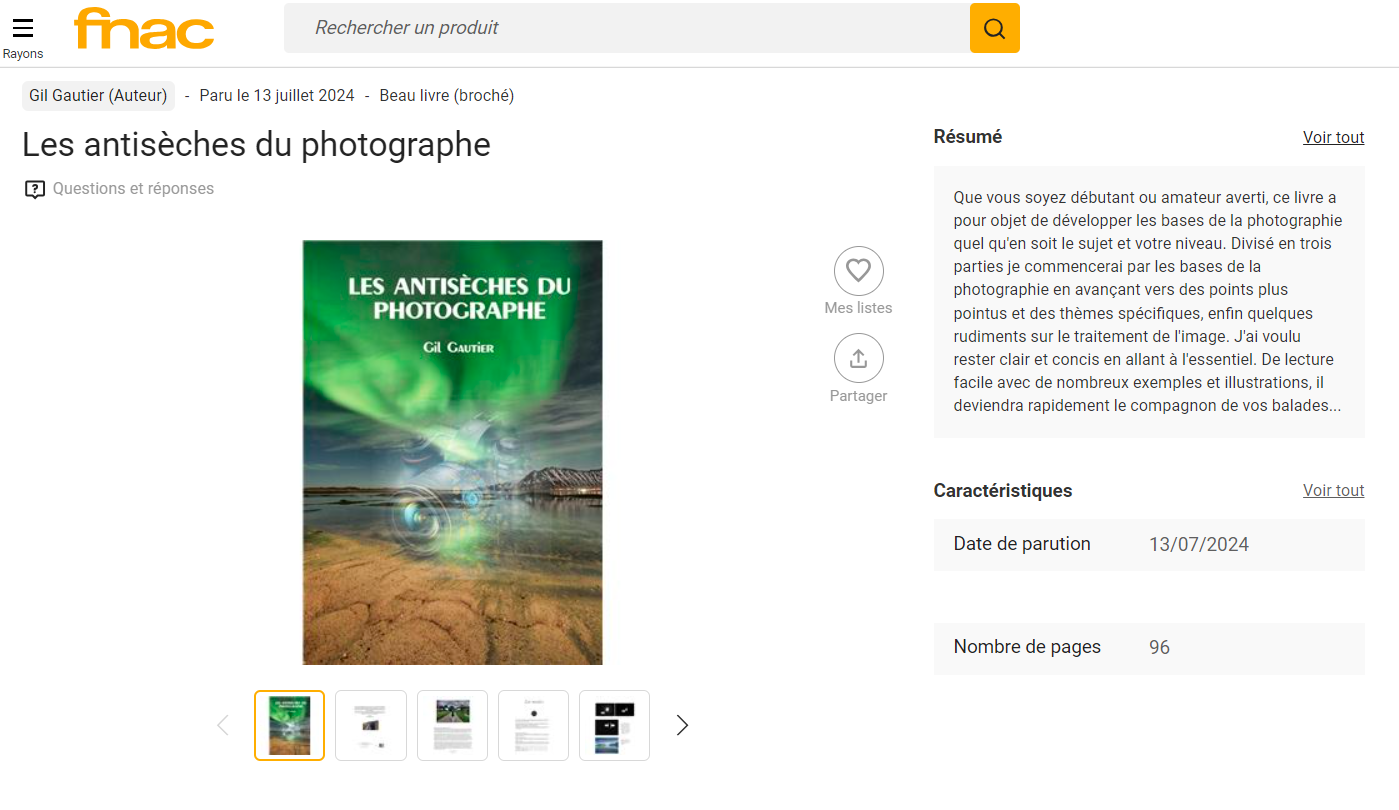Click the fnac logo

[x=144, y=28]
